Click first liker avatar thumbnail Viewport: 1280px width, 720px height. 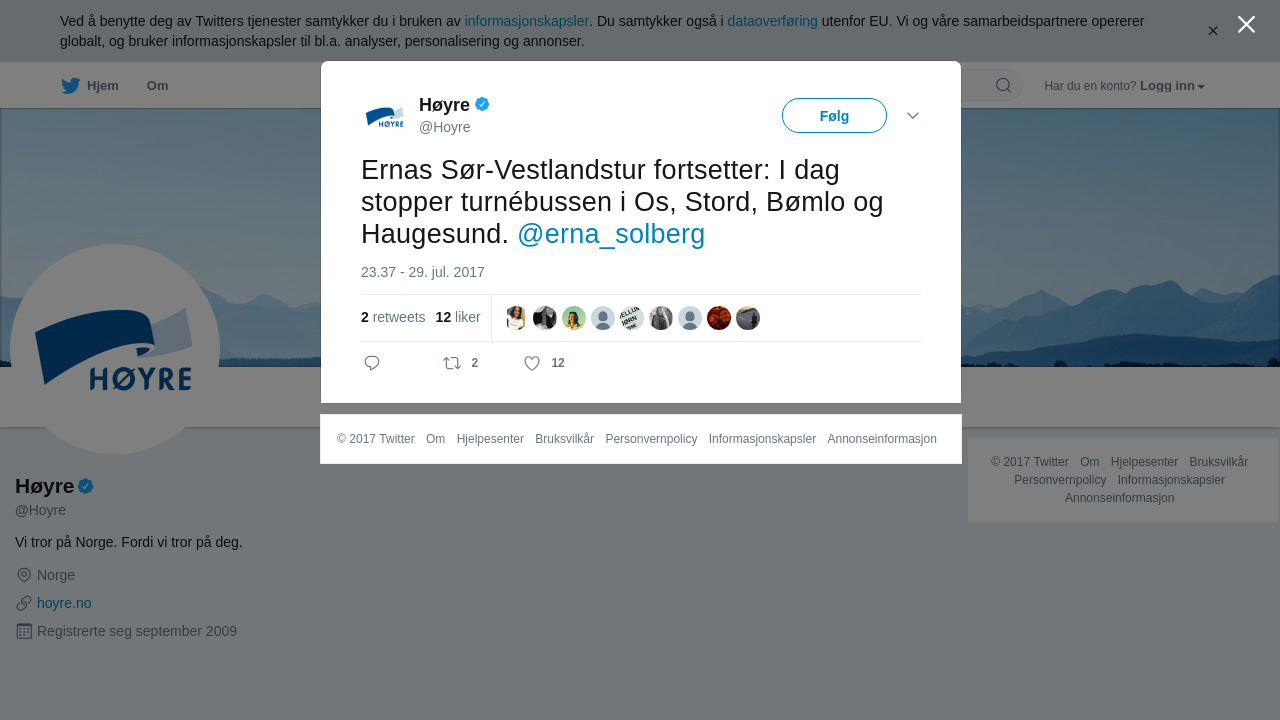(x=516, y=318)
